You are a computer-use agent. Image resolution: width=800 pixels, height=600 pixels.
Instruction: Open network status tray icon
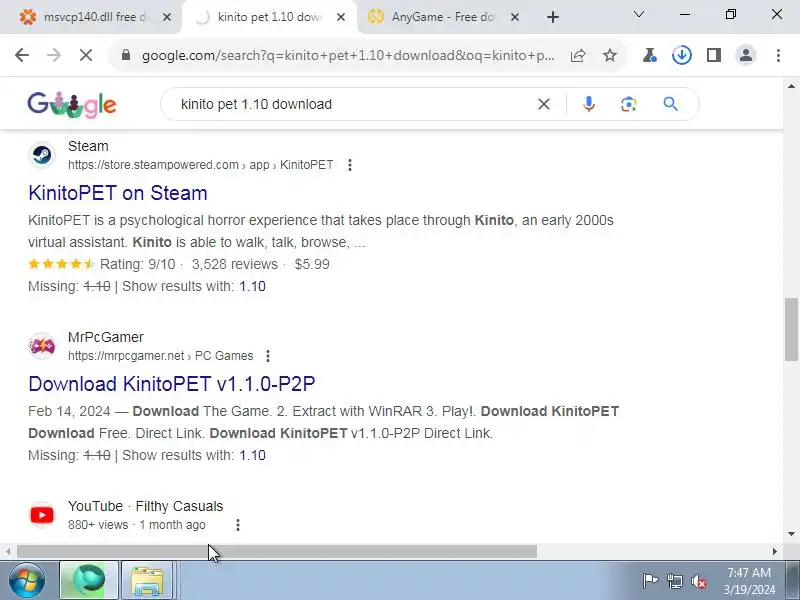pyautogui.click(x=674, y=581)
